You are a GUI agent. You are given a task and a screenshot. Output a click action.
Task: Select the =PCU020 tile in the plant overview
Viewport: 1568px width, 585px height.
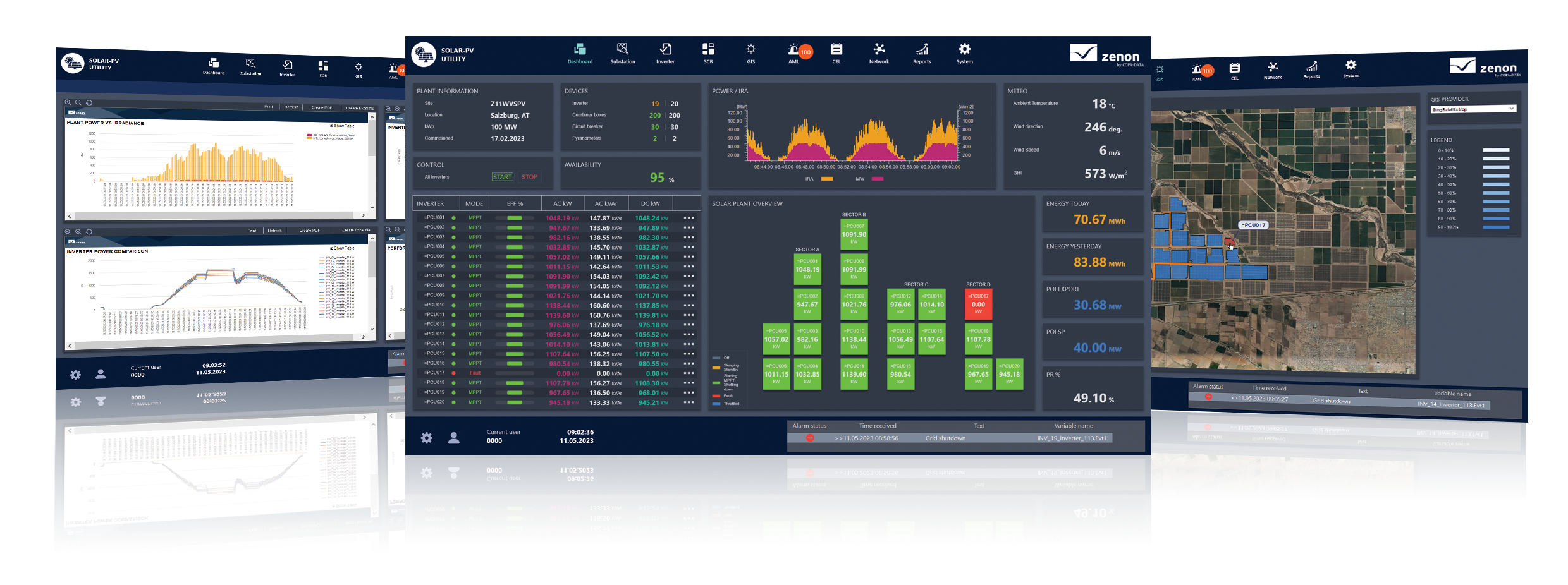click(x=1009, y=374)
